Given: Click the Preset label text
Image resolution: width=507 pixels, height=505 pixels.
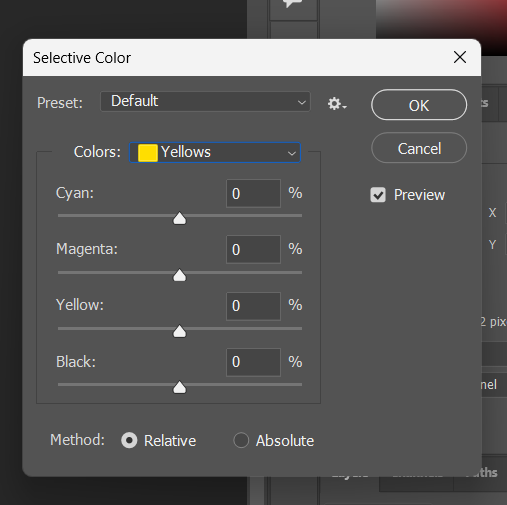Looking at the screenshot, I should [60, 103].
